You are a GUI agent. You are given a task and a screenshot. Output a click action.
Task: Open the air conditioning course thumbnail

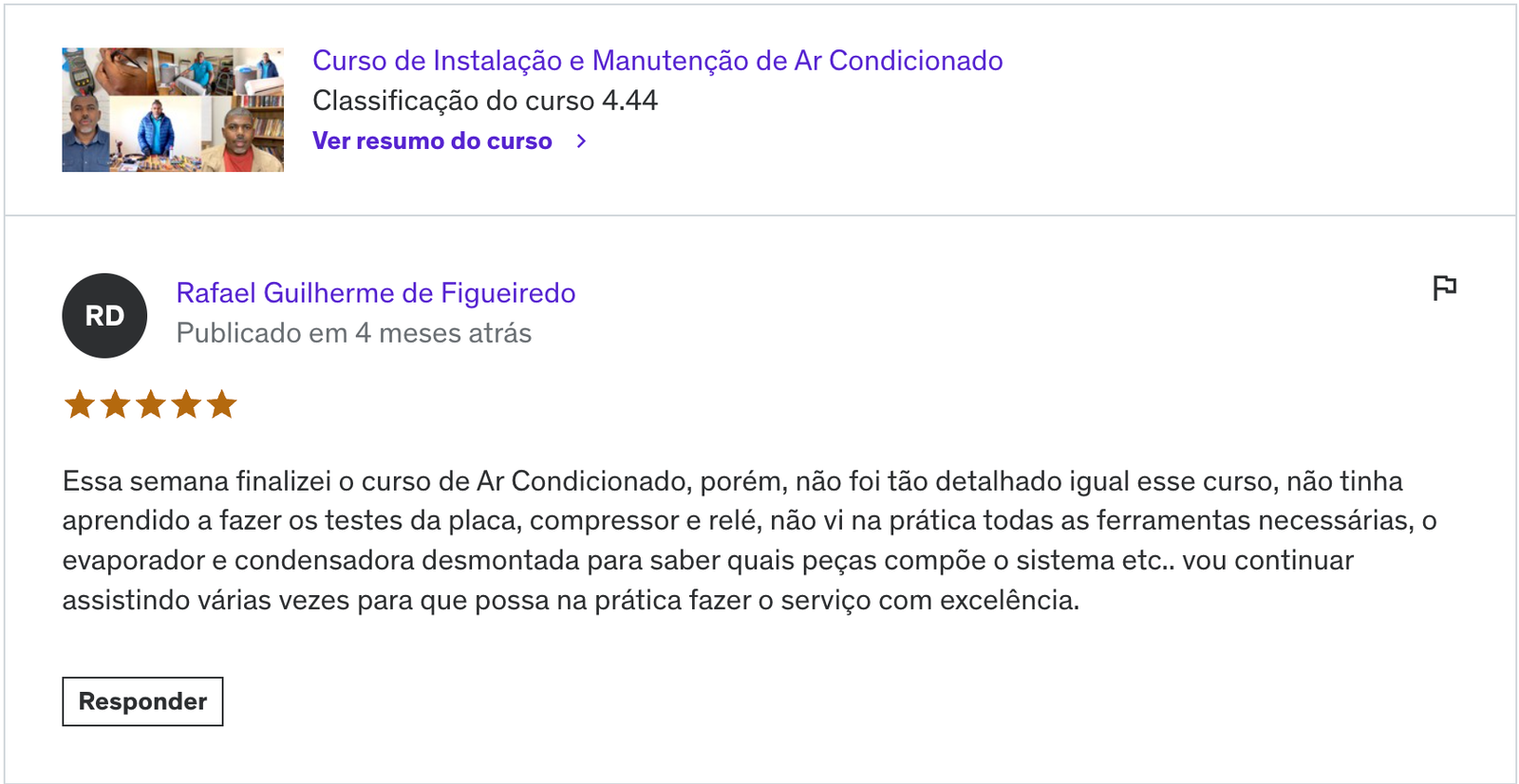click(x=173, y=110)
